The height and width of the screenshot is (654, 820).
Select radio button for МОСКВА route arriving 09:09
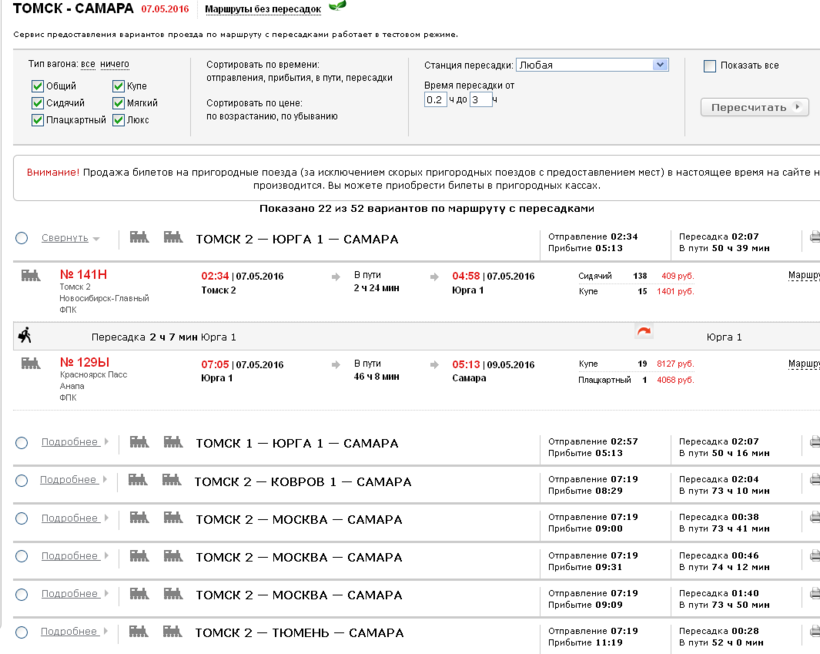(21, 594)
